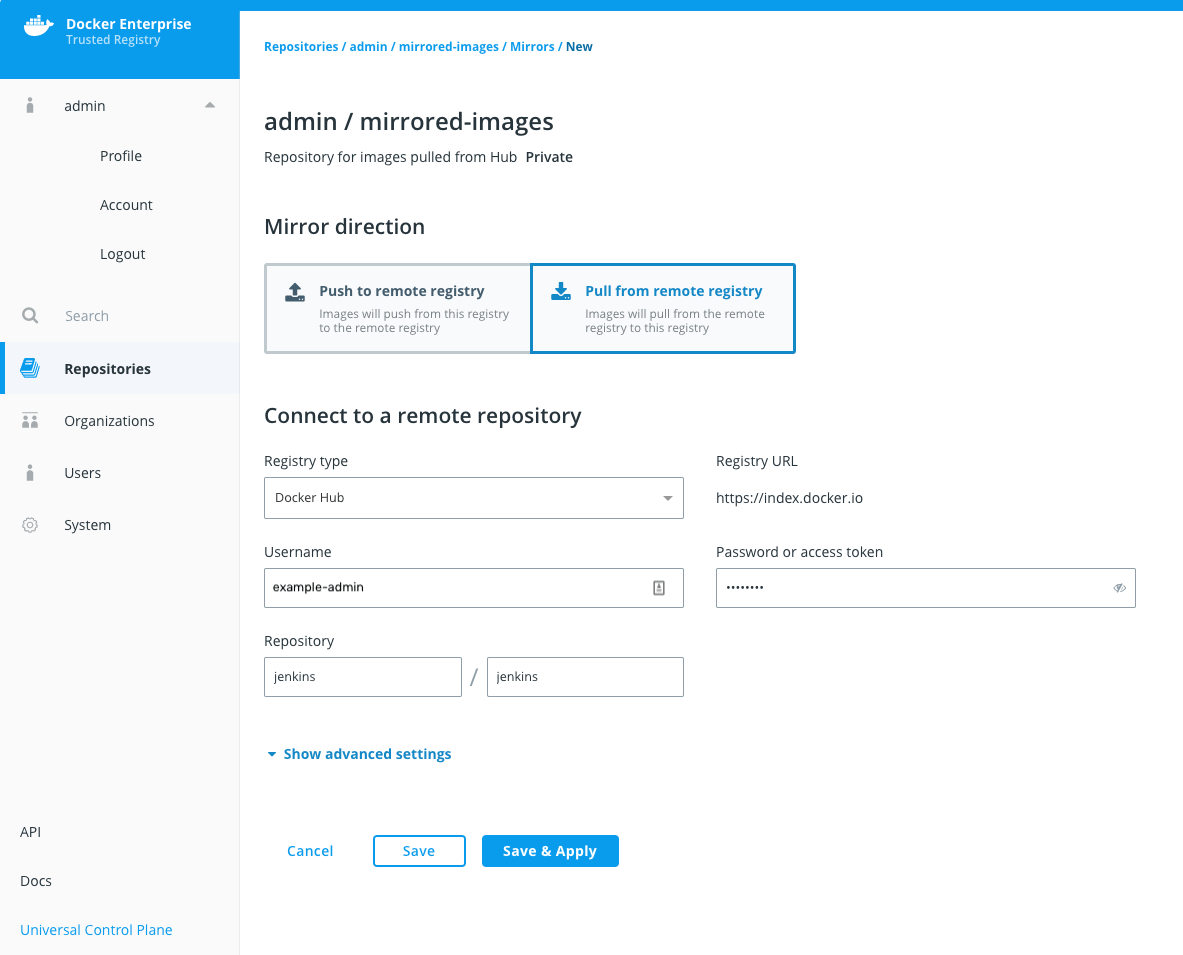This screenshot has width=1183, height=955.
Task: Open Universal Control Plane link
Action: pyautogui.click(x=96, y=930)
